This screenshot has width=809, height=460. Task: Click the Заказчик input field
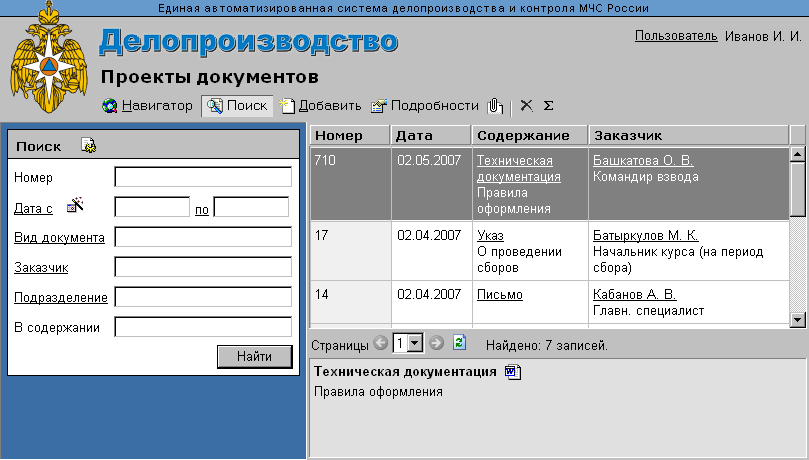click(203, 267)
